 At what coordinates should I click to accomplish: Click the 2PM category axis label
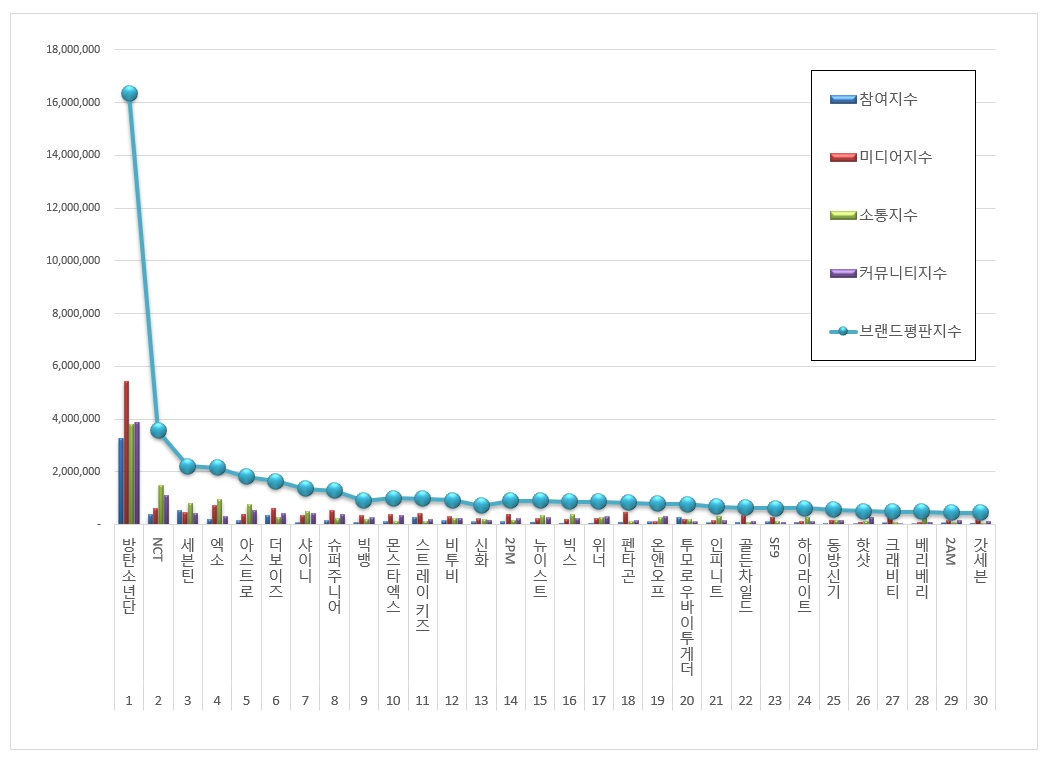click(510, 551)
